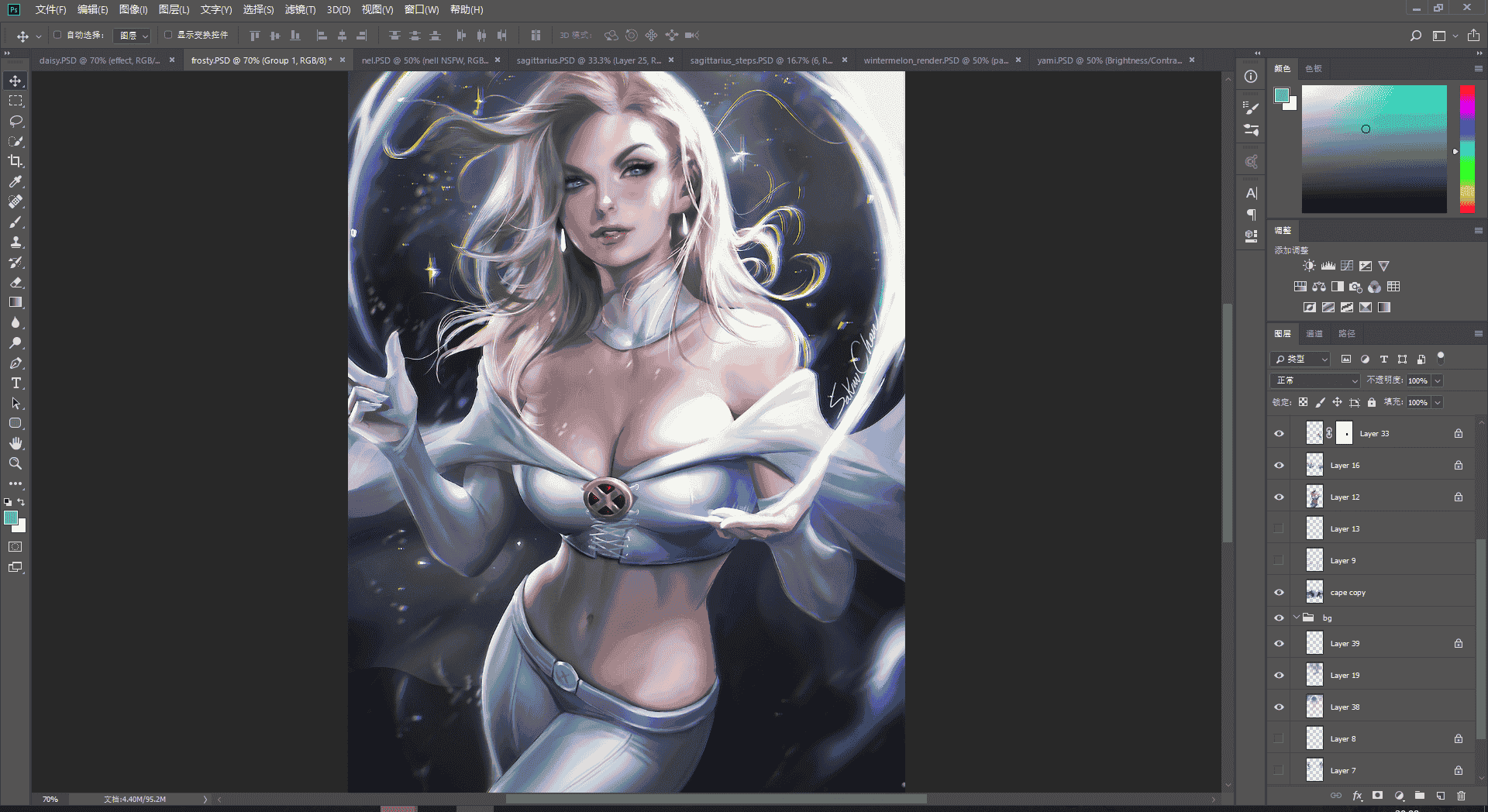Select the Eraser tool
Viewport: 1488px width, 812px height.
tap(15, 282)
